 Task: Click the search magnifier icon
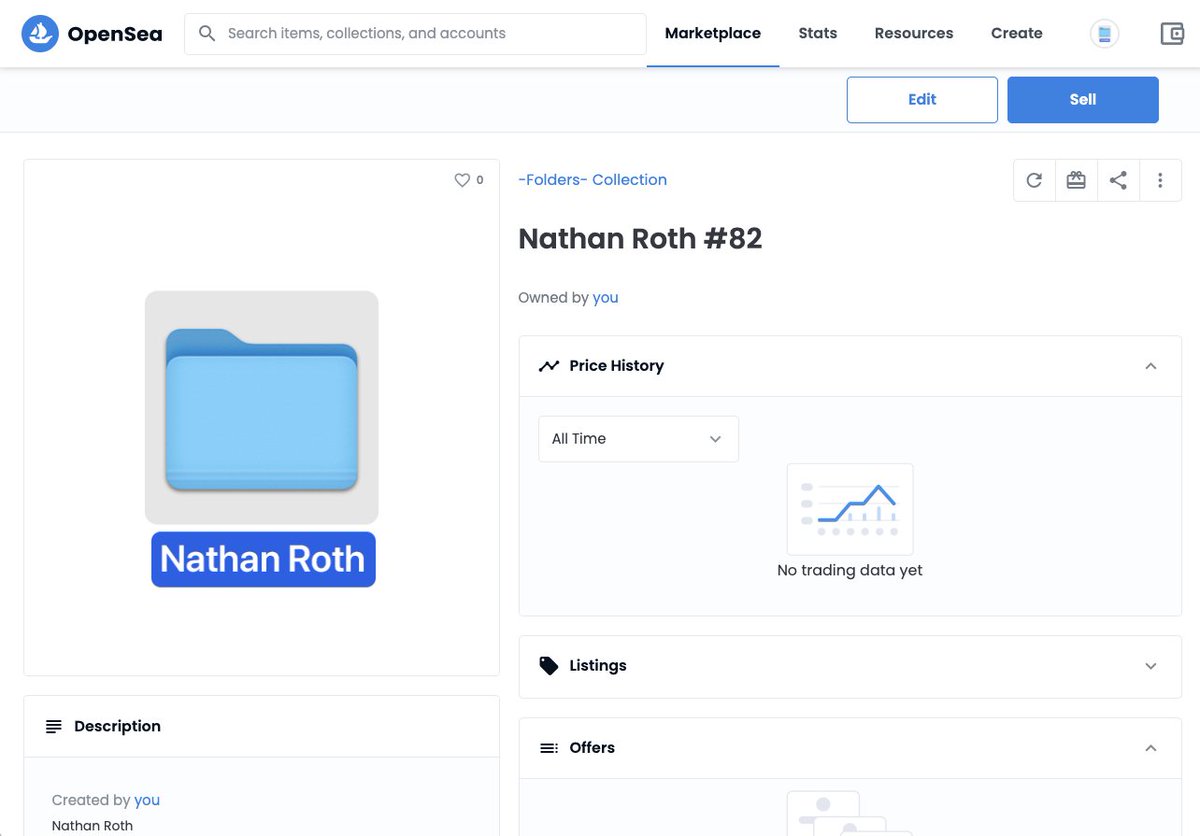point(207,33)
